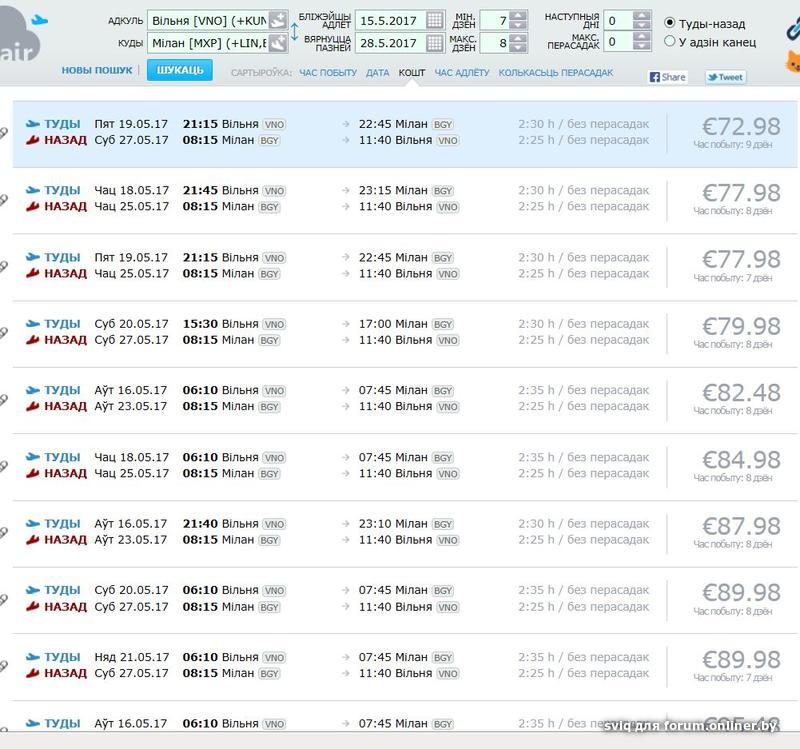Click the Няд 21.05.17 departure date
This screenshot has height=749, width=800.
pyautogui.click(x=132, y=657)
